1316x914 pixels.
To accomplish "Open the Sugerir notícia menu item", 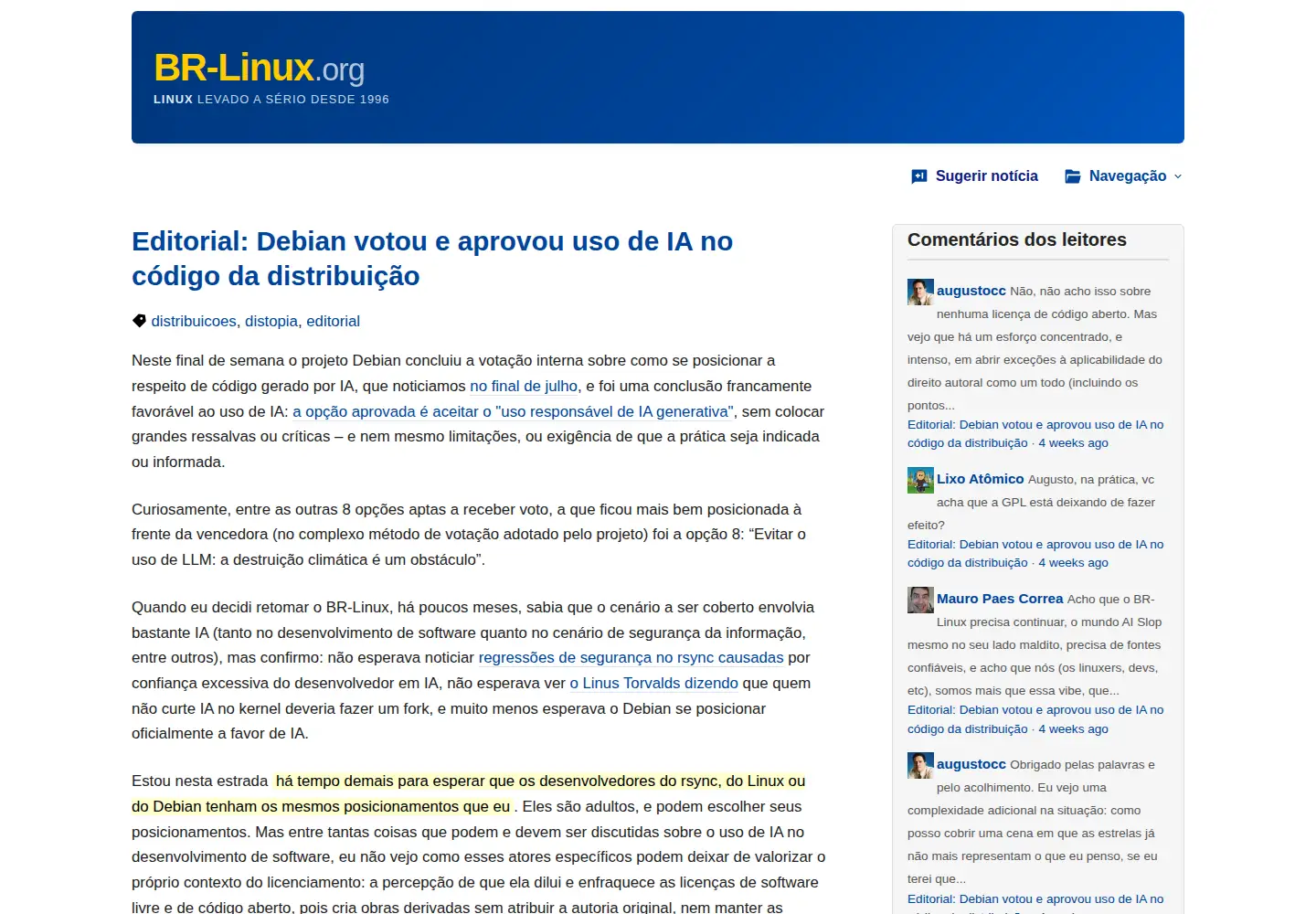I will (975, 175).
